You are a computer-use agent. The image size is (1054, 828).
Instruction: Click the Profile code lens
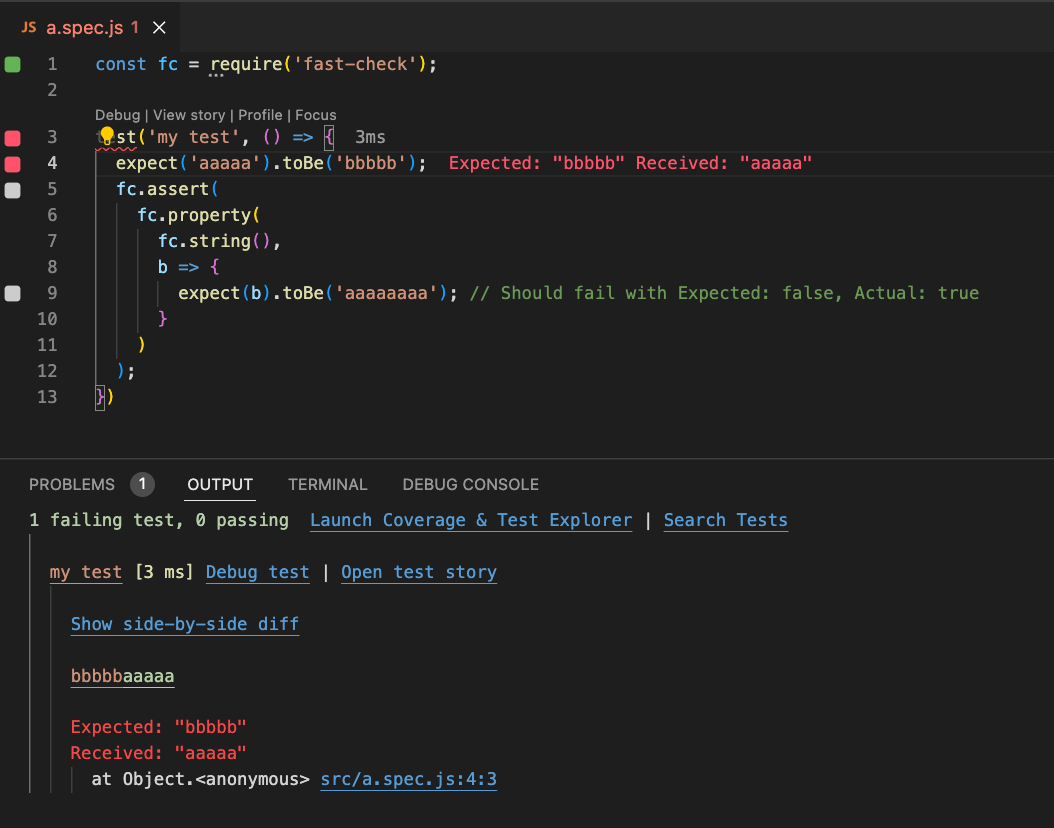(x=260, y=115)
